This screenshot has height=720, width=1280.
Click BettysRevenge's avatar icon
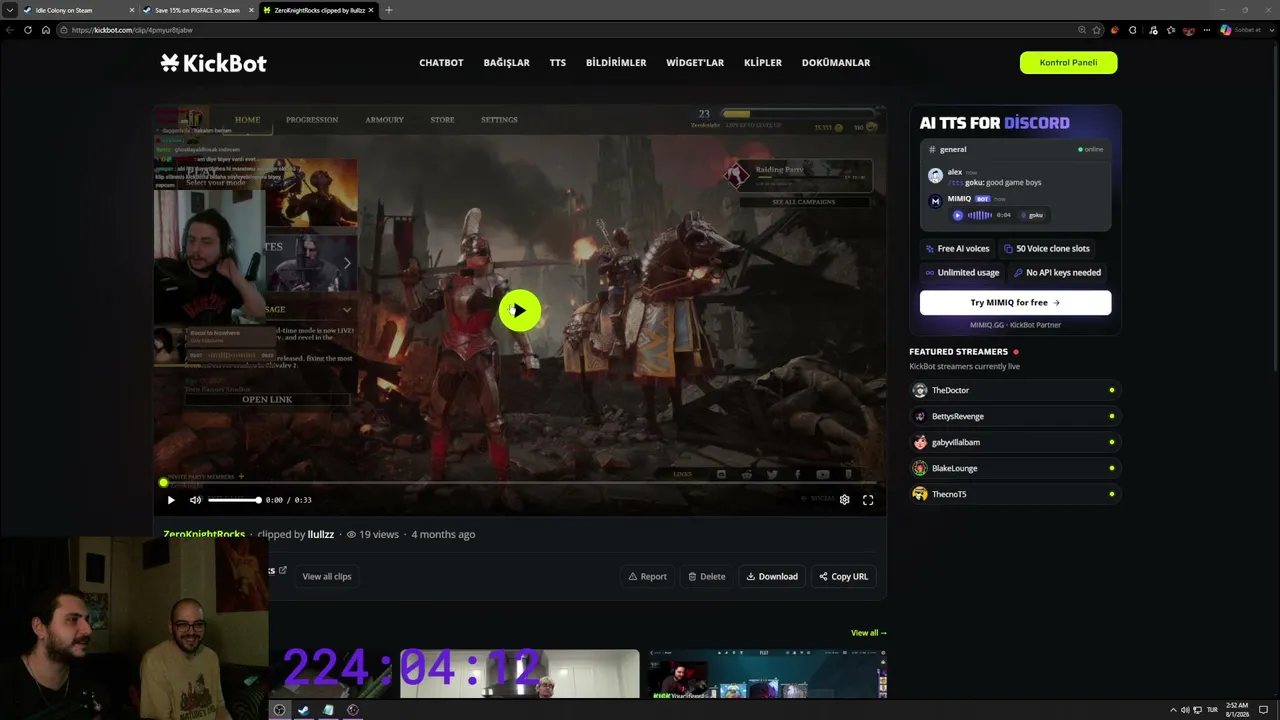tap(920, 416)
